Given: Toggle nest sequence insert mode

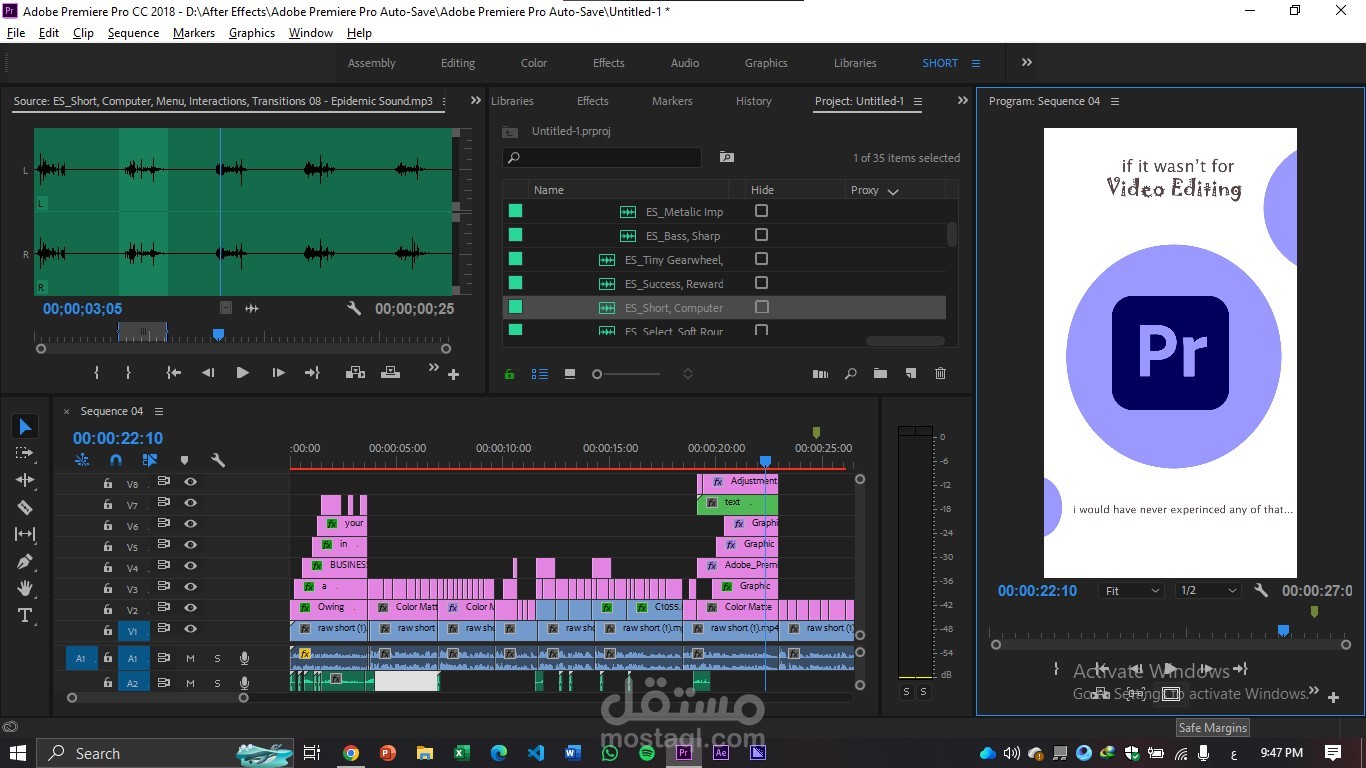Looking at the screenshot, I should point(82,460).
